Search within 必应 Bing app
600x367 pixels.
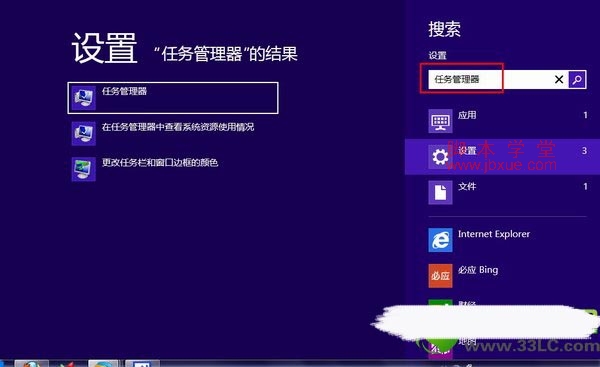(x=502, y=276)
